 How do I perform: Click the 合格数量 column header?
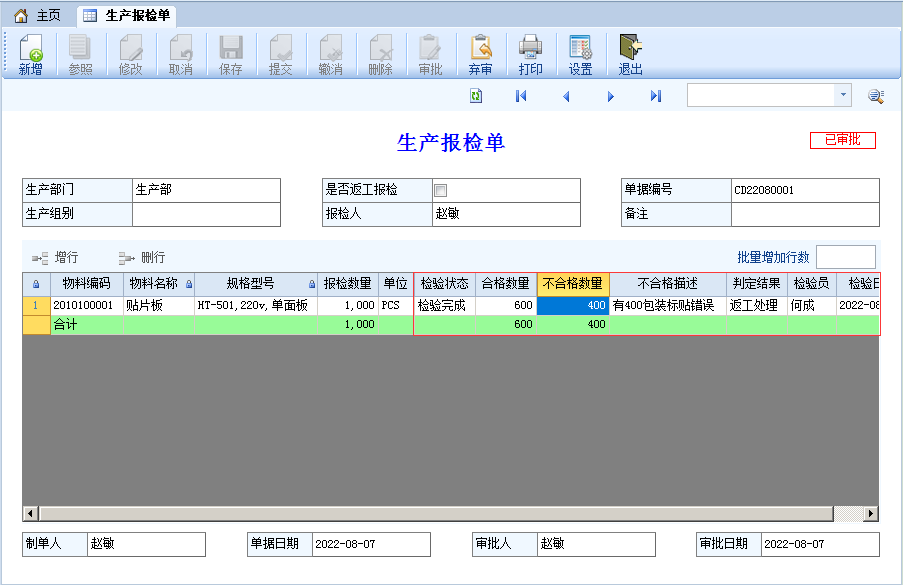(x=506, y=284)
